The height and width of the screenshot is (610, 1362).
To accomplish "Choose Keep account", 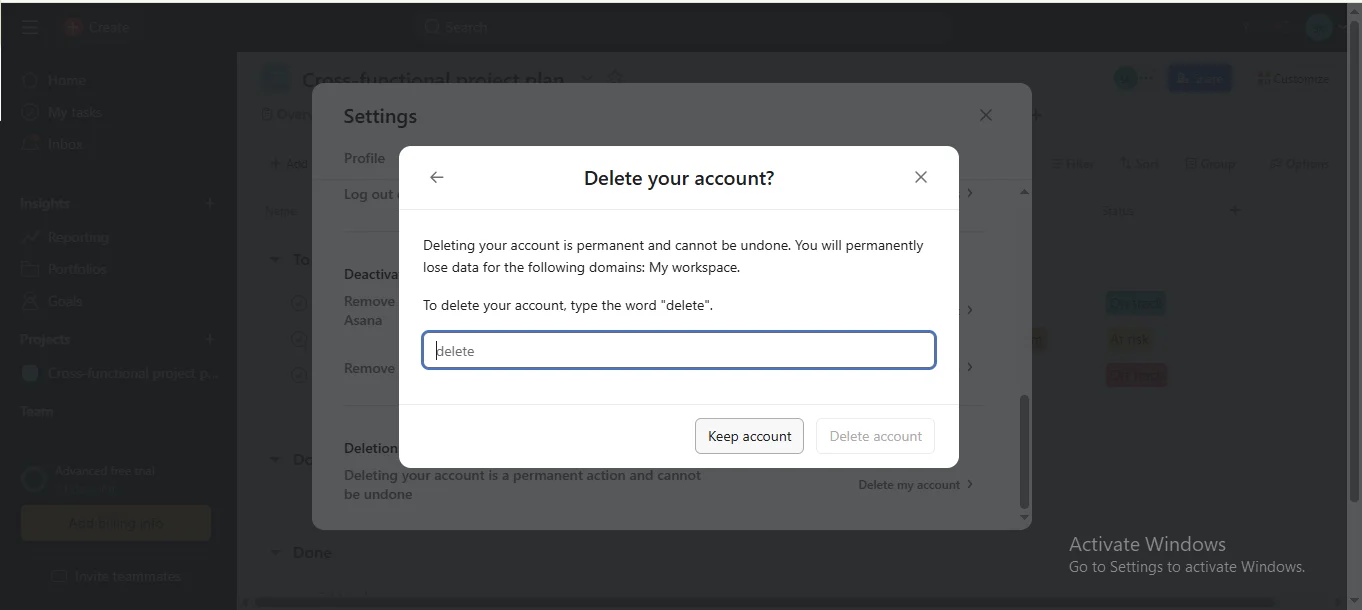I will click(749, 436).
